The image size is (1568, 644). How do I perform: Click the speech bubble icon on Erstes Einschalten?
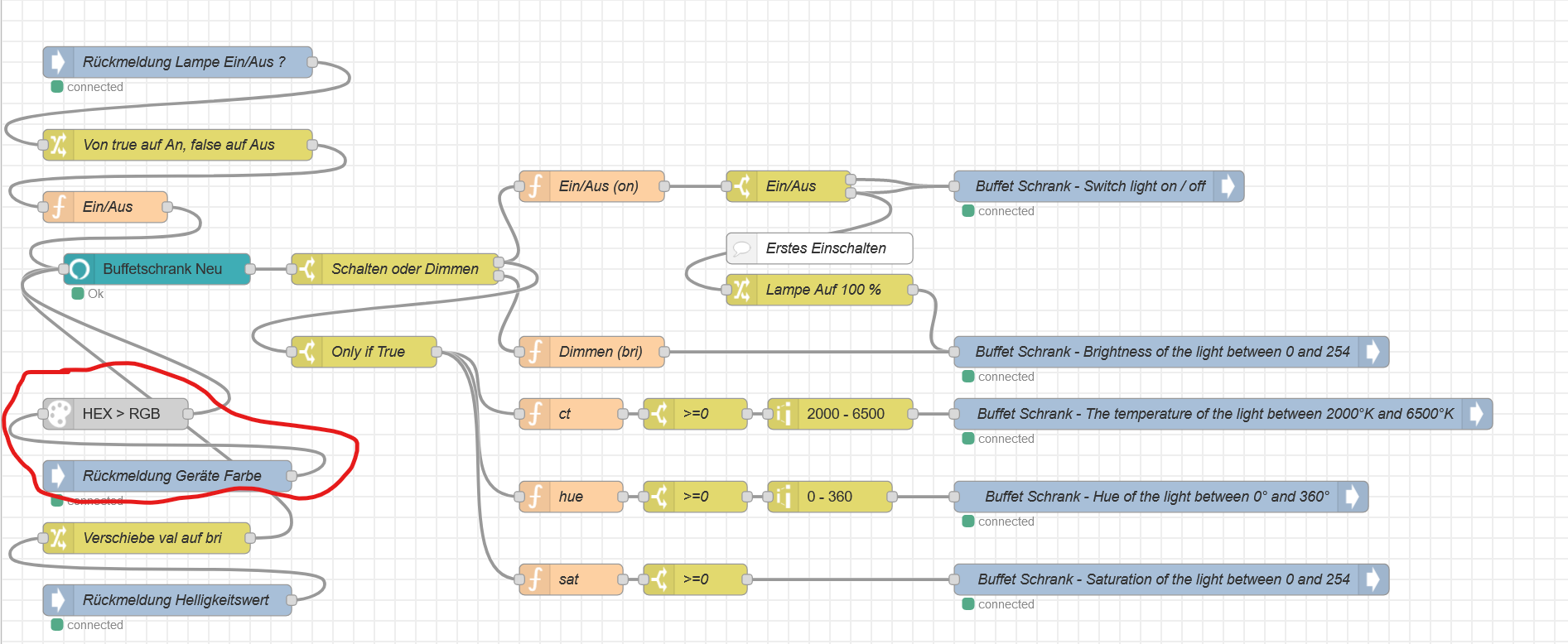tap(742, 248)
